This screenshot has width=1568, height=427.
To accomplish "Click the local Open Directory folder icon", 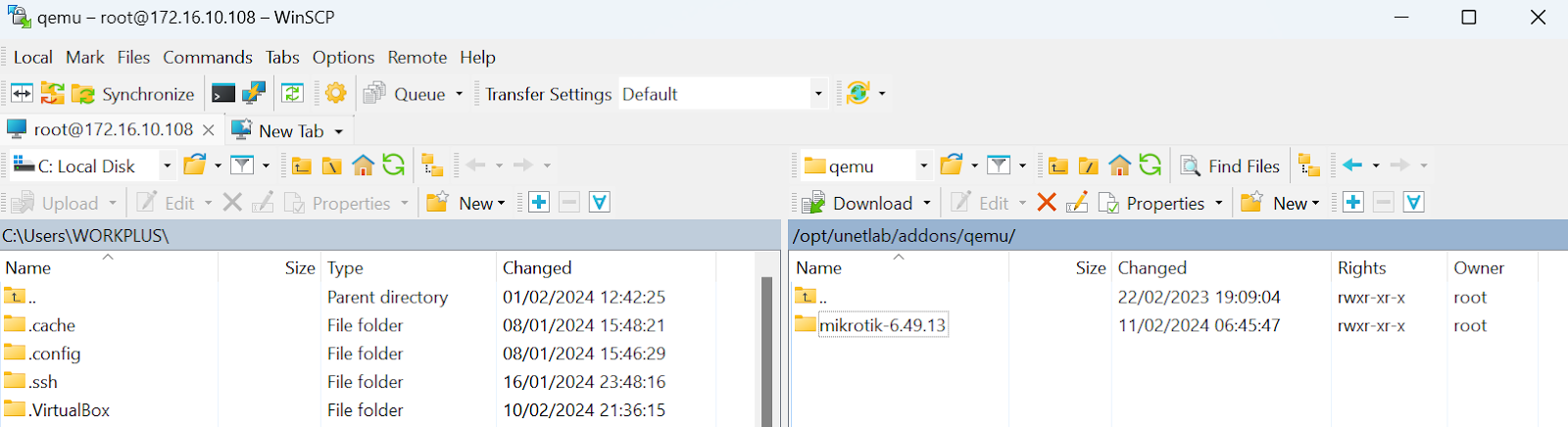I will (195, 166).
